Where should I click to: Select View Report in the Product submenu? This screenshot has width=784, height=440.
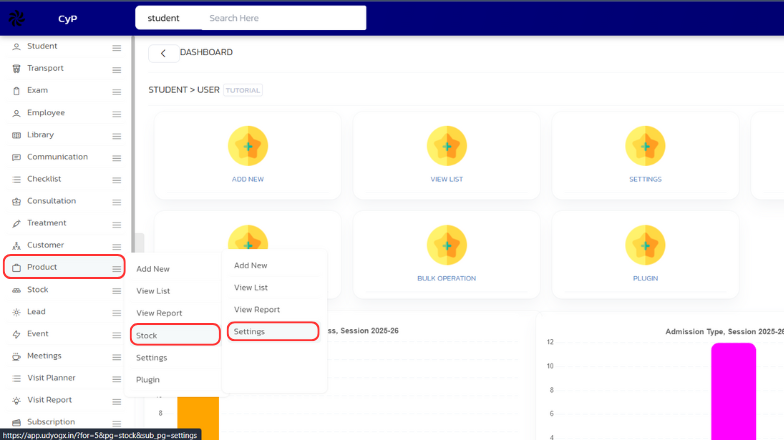pyautogui.click(x=158, y=313)
